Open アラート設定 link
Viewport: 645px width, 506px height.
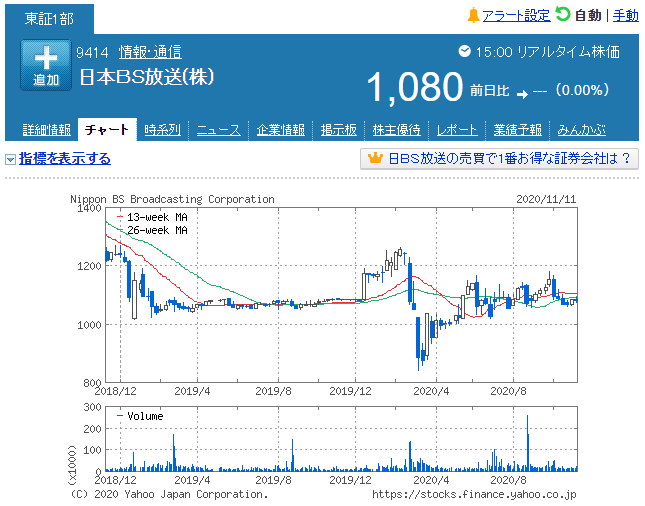(516, 16)
